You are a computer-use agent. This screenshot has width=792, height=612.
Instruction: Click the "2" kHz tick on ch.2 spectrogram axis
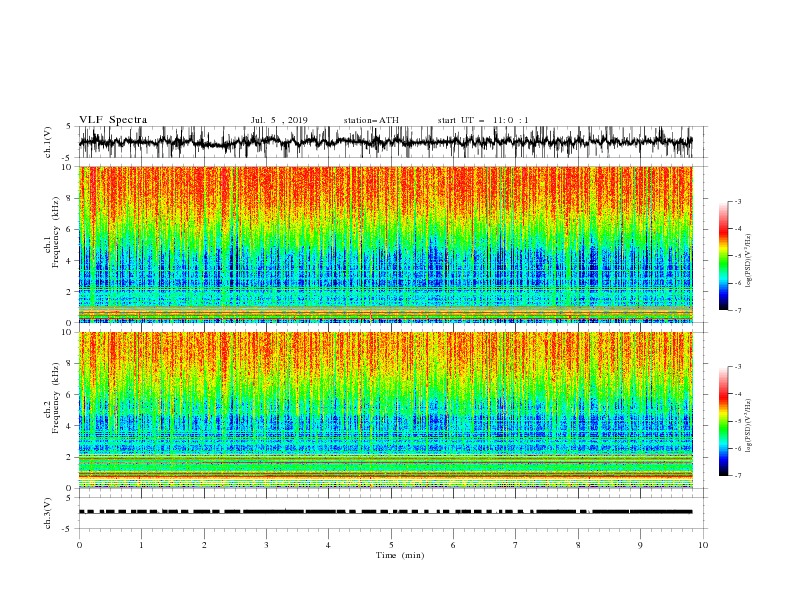pyautogui.click(x=71, y=457)
